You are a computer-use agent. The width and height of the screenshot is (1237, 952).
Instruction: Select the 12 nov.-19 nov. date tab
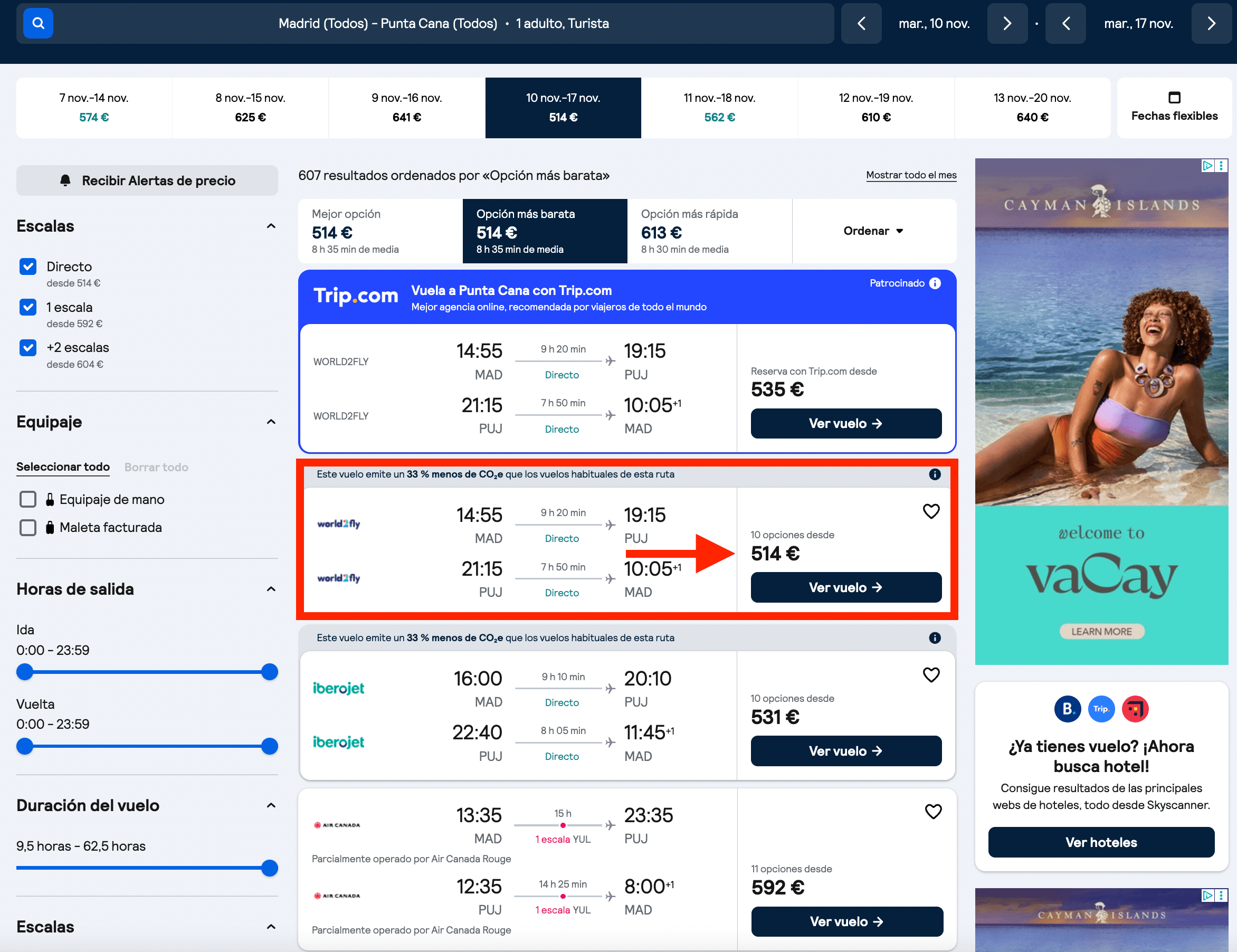876,108
